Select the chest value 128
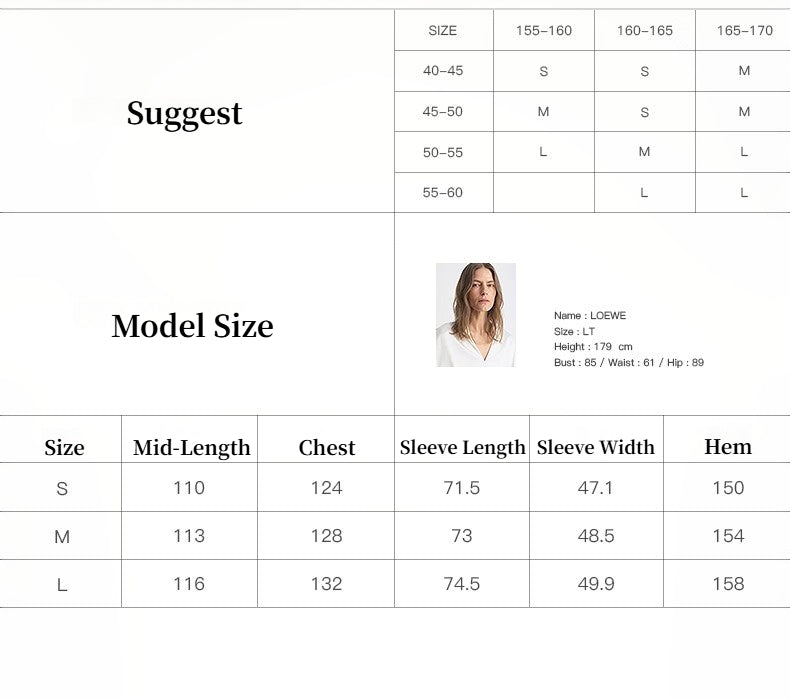 (x=327, y=536)
